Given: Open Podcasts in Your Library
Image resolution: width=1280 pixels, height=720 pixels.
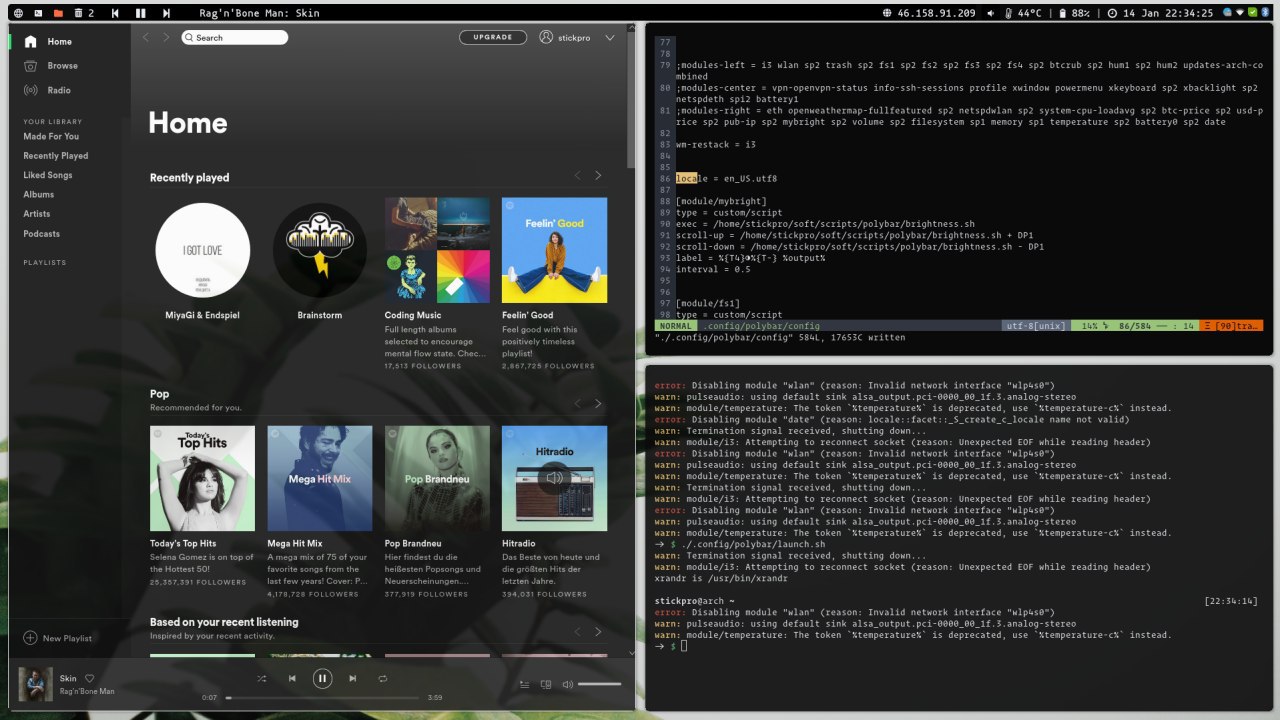Looking at the screenshot, I should (42, 234).
